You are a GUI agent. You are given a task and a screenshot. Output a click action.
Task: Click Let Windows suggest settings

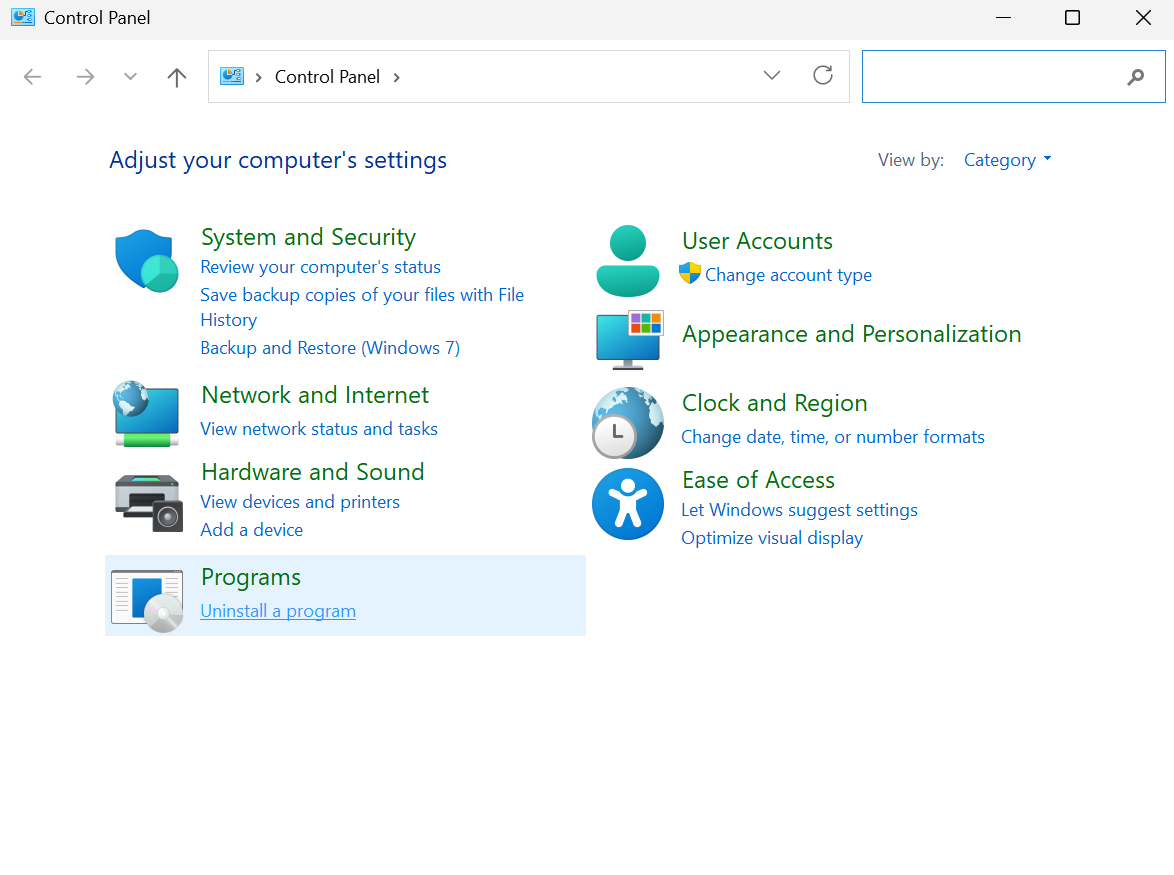pos(799,510)
